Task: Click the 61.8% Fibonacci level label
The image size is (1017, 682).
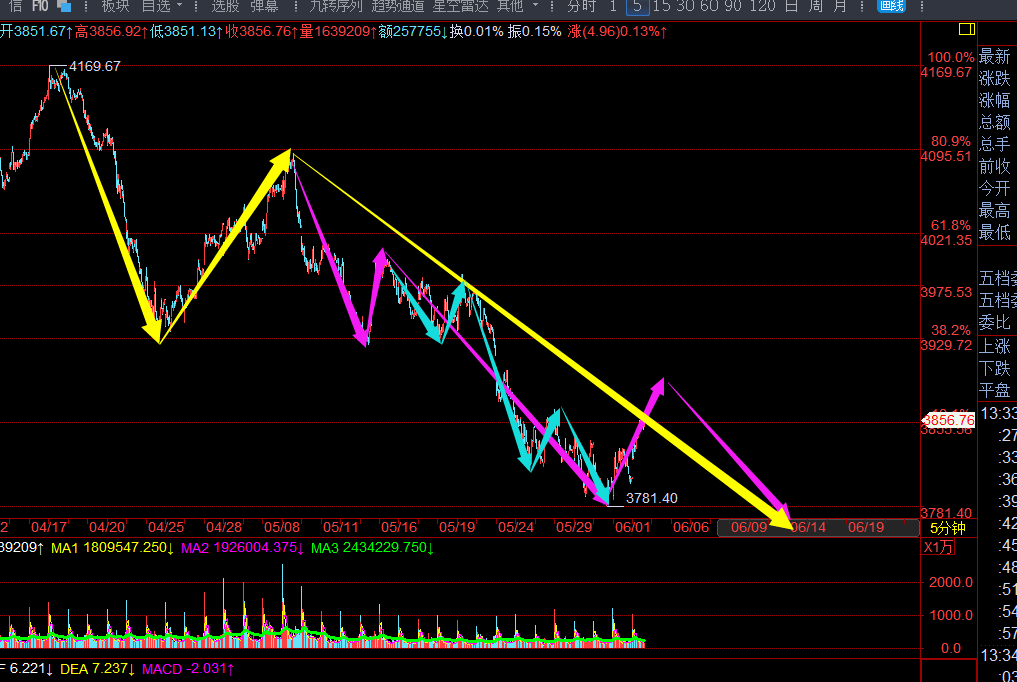Action: point(952,226)
